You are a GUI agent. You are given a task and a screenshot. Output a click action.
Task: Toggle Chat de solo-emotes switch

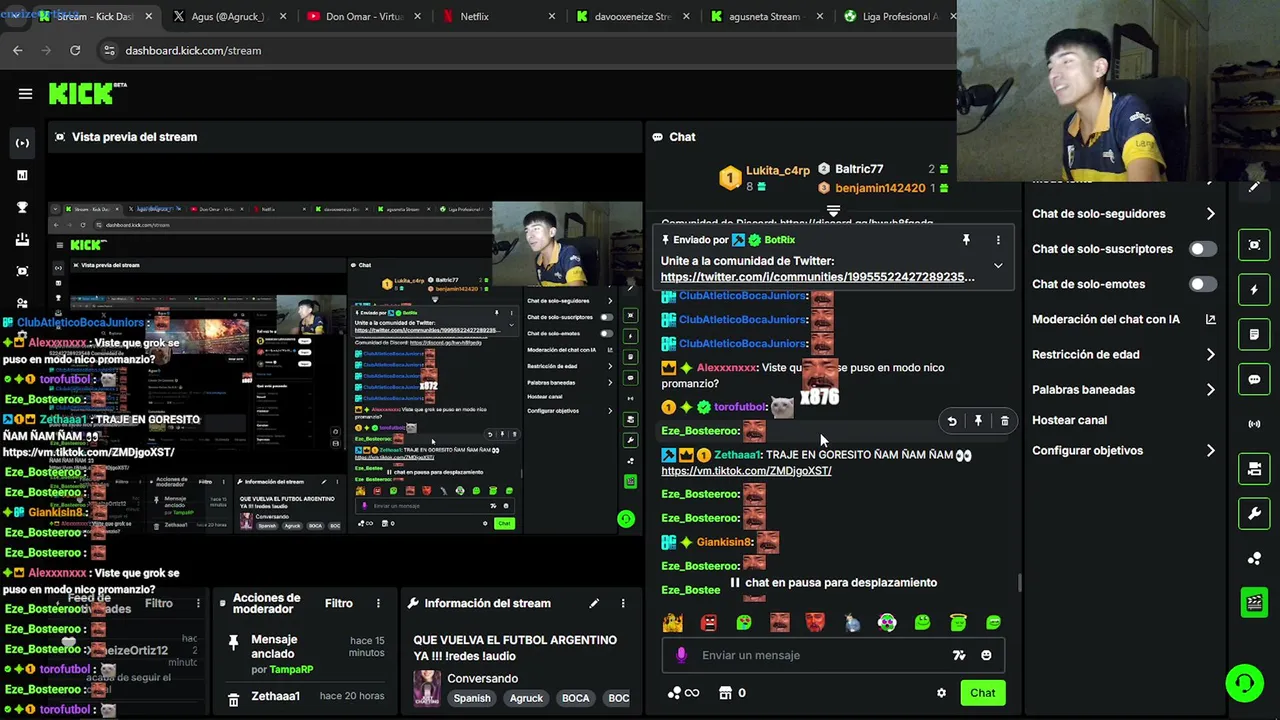point(1203,284)
